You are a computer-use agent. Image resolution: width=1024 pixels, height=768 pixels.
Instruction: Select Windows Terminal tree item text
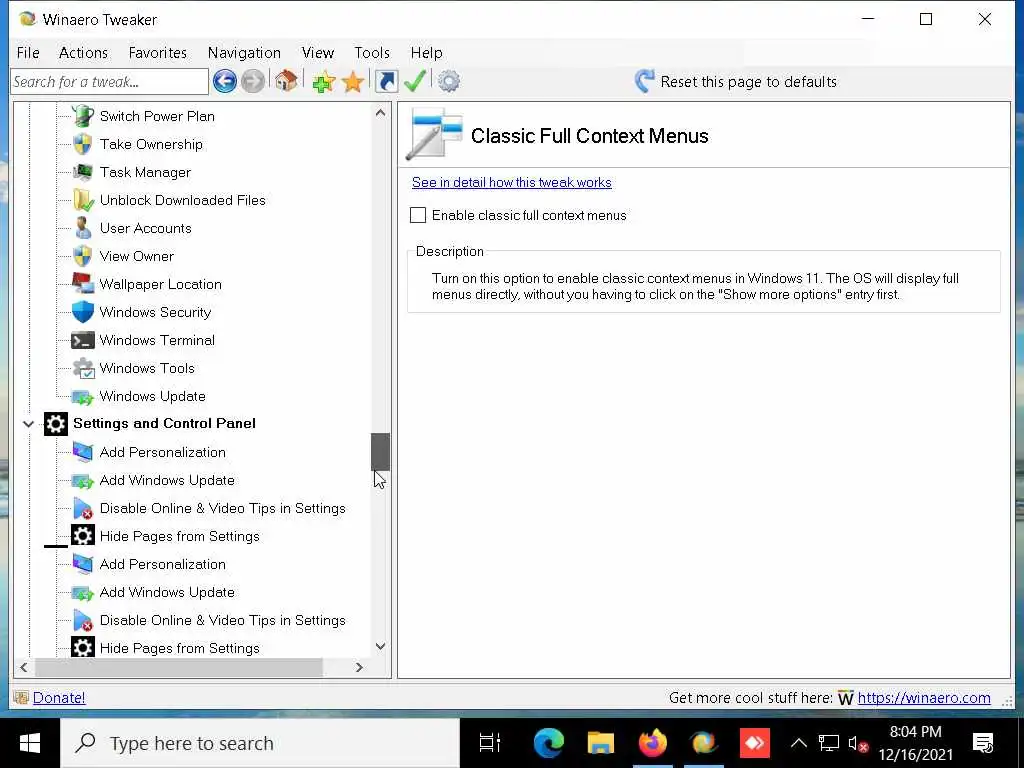point(157,340)
